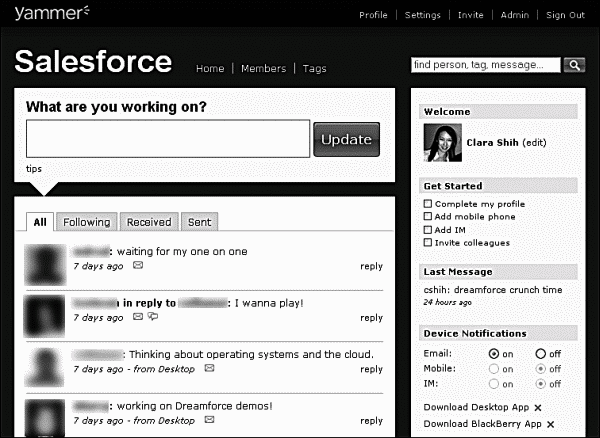
Task: Click the 'What are you working on?' text box
Action: click(x=168, y=139)
